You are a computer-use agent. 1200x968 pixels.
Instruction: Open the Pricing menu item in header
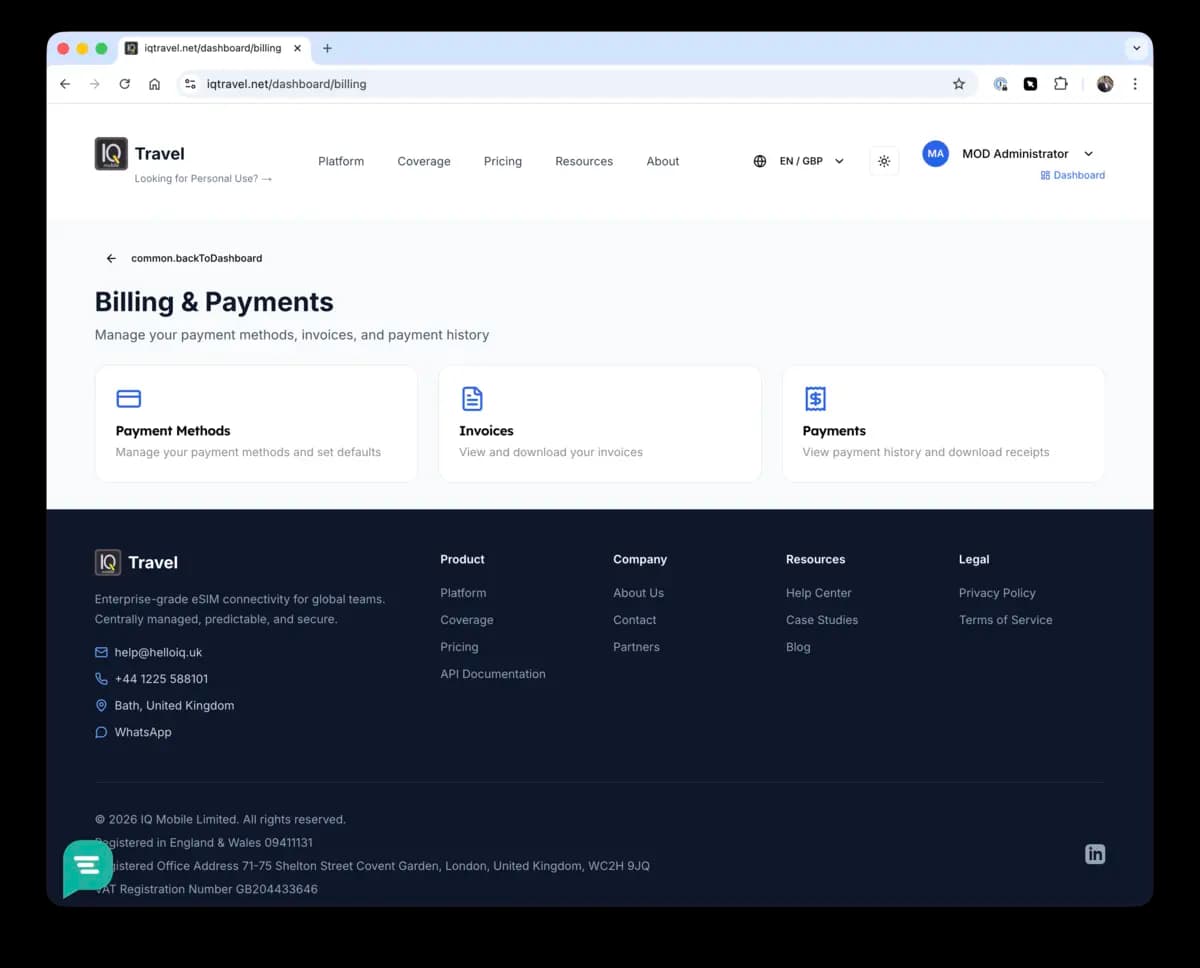coord(502,161)
